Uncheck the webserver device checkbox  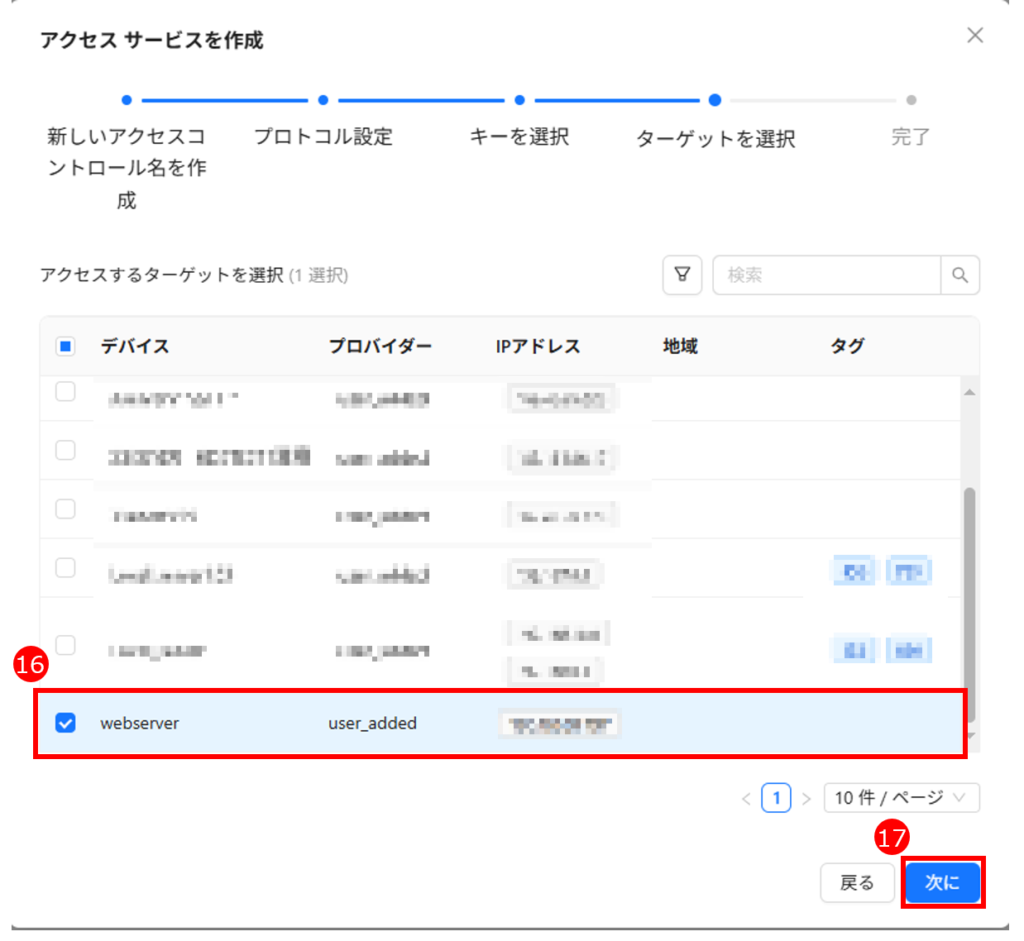[65, 722]
